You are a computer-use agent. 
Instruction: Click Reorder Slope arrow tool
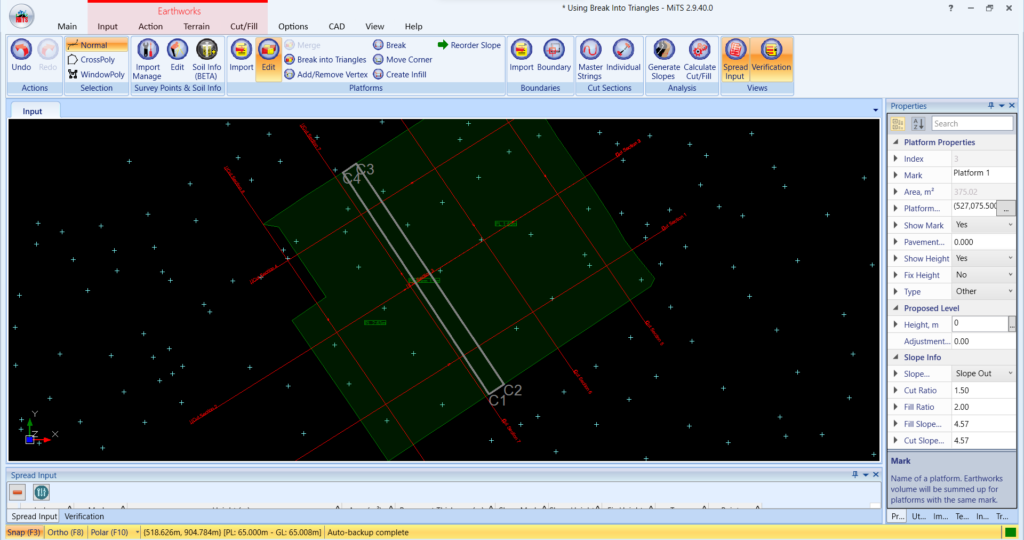[x=469, y=45]
